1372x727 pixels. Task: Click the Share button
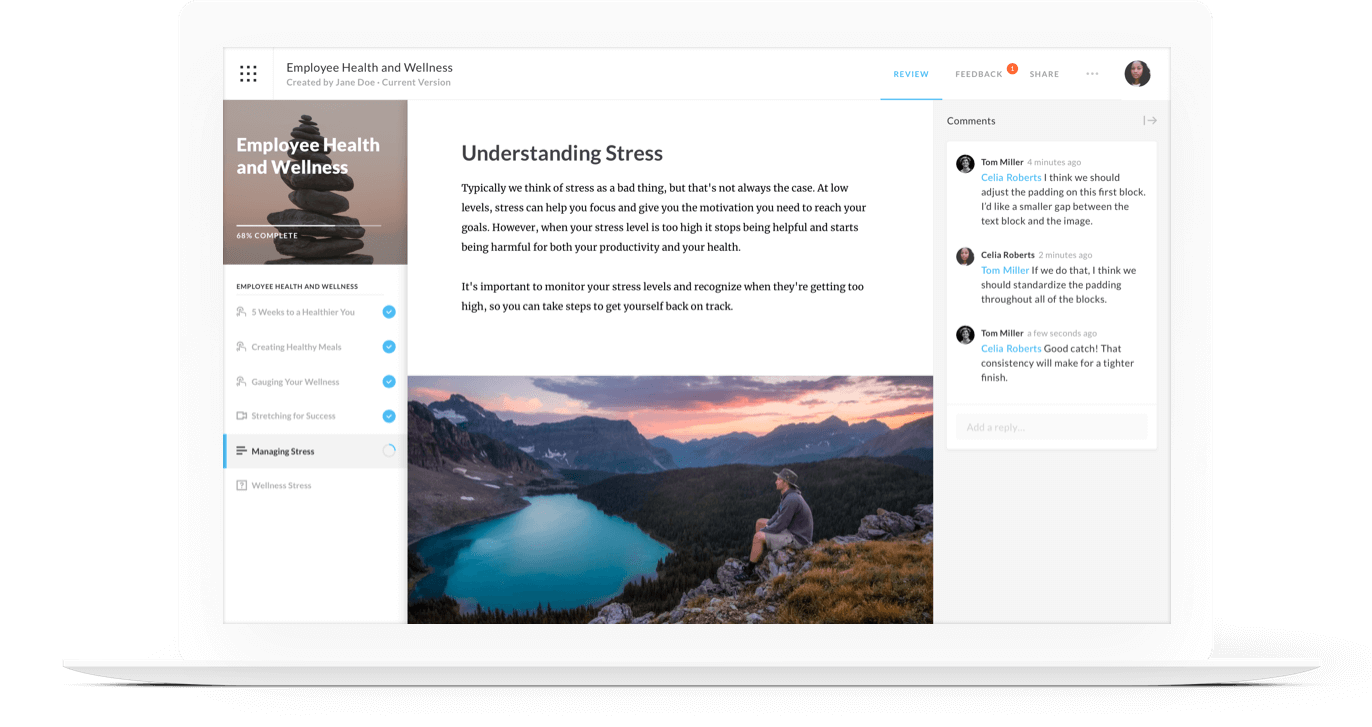(1044, 74)
